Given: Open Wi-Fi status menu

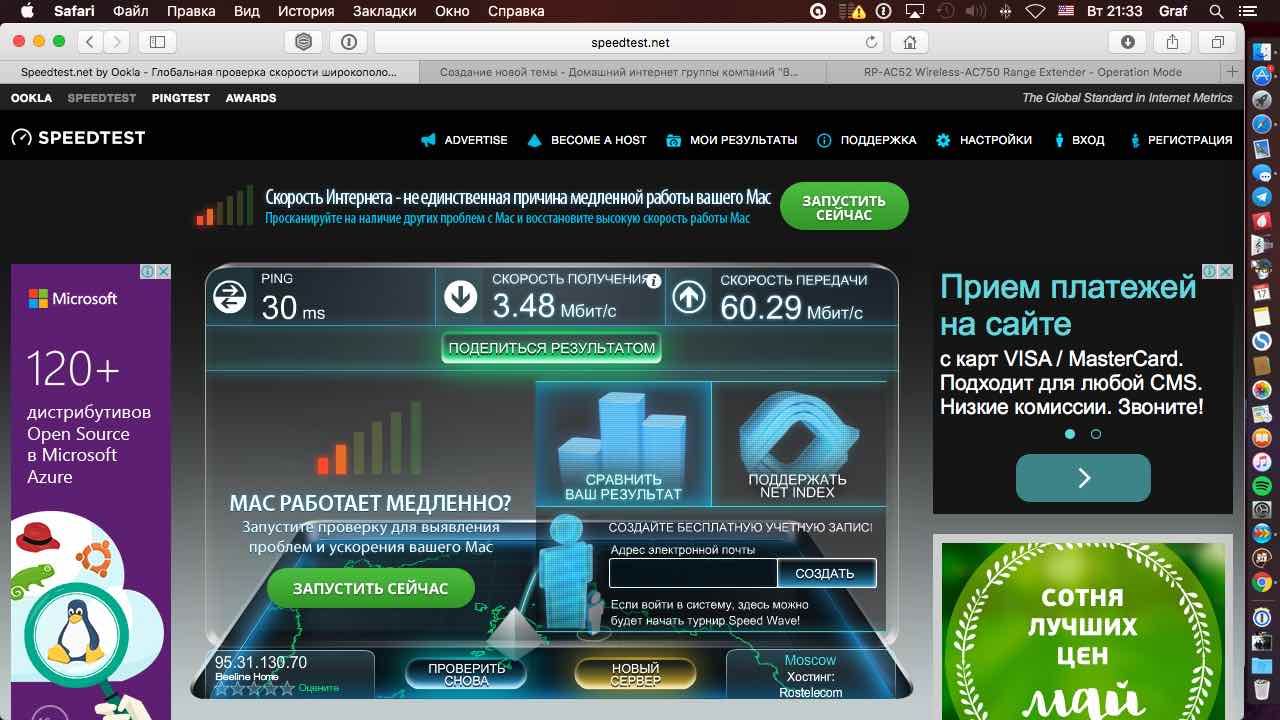Looking at the screenshot, I should (1035, 11).
